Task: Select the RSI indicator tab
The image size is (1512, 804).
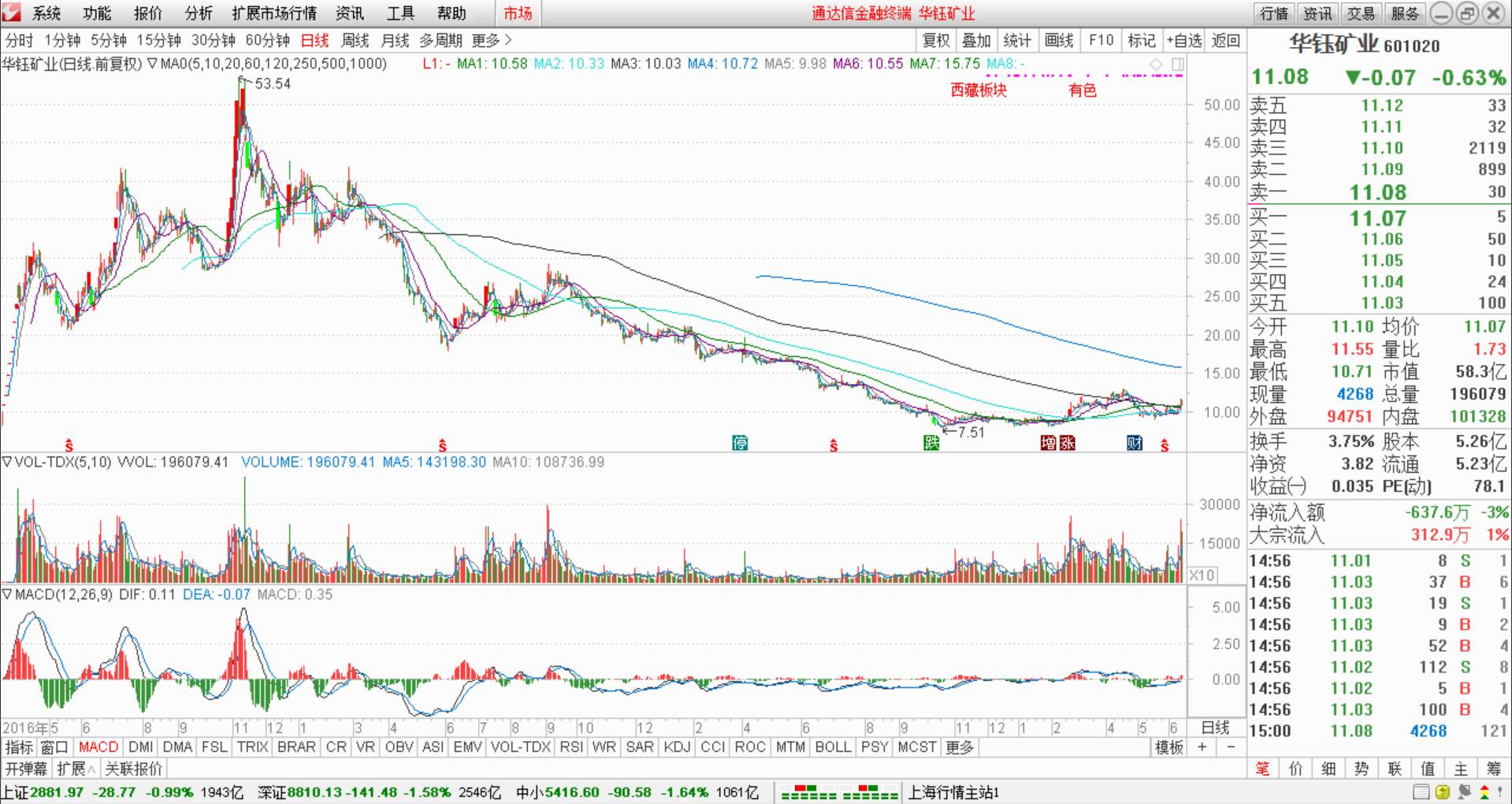Action: (571, 747)
